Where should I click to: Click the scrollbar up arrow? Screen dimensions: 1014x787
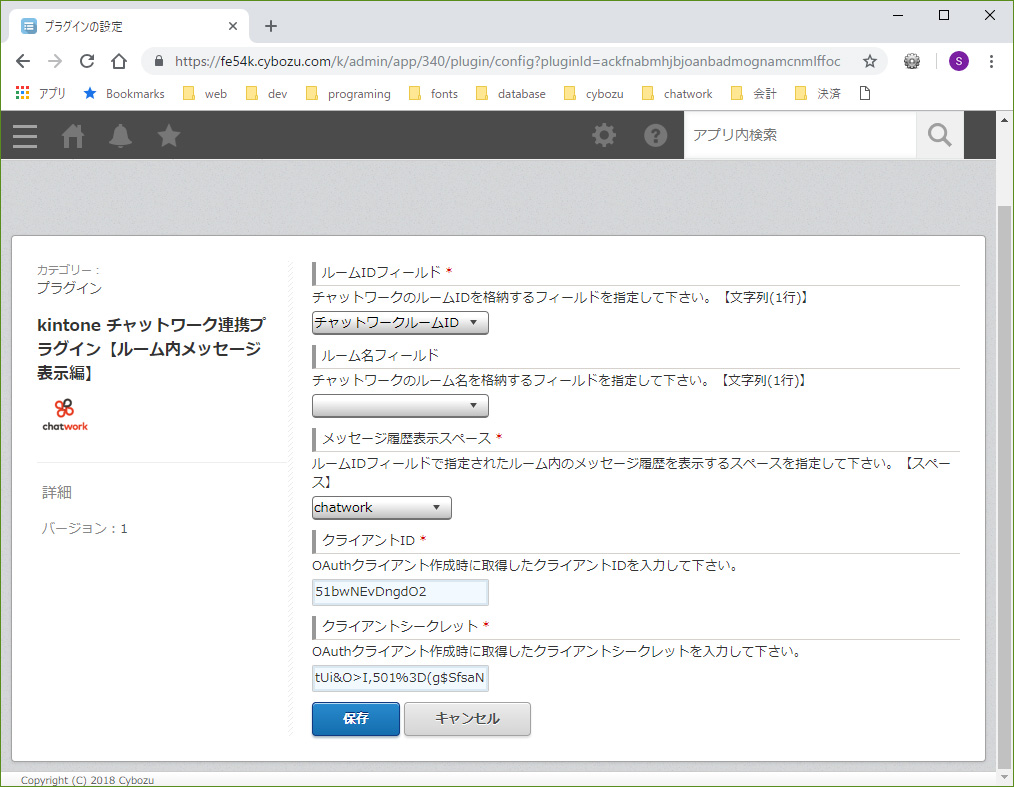tap(1004, 120)
